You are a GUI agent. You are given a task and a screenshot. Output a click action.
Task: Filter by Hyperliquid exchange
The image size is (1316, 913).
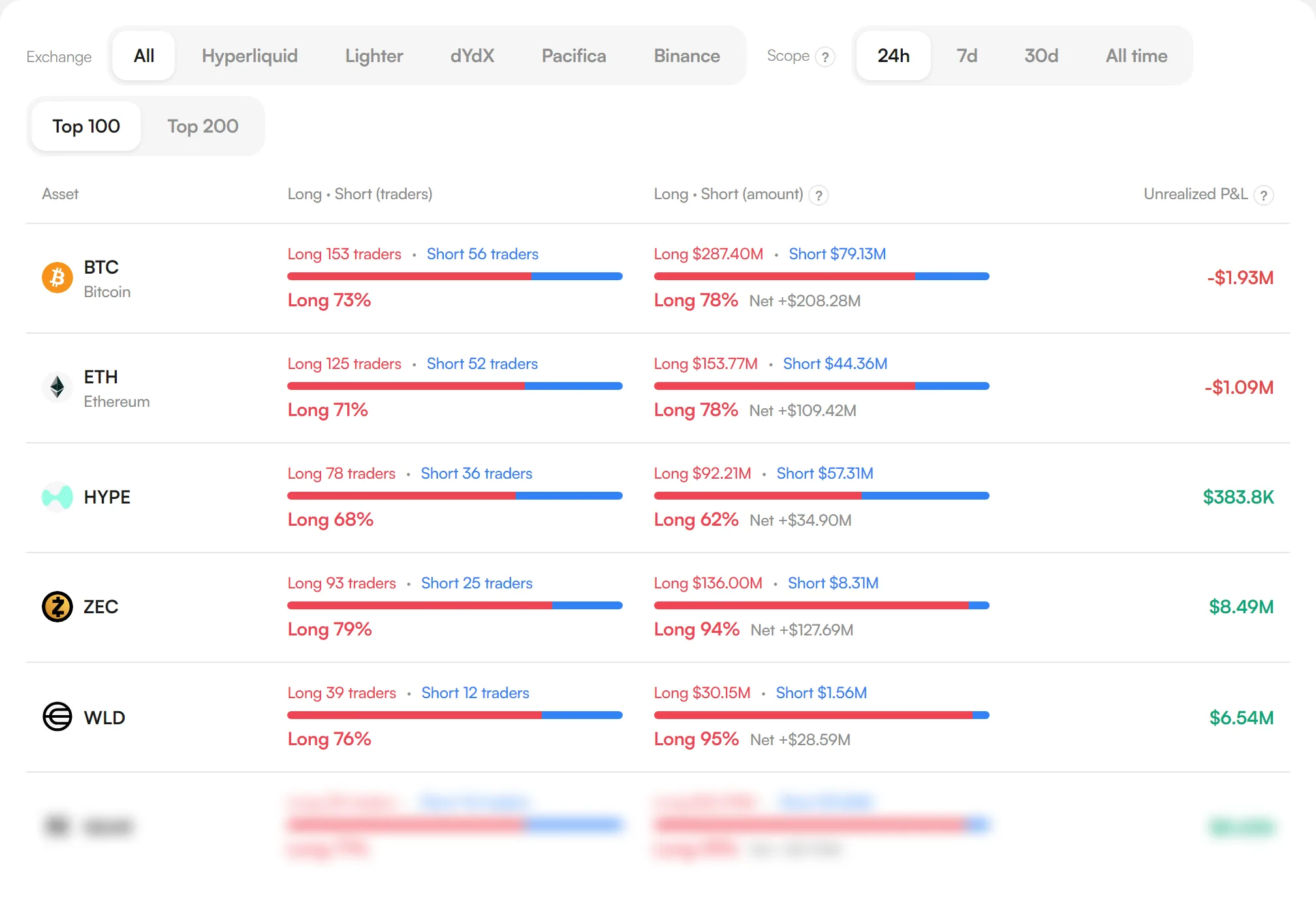tap(249, 56)
